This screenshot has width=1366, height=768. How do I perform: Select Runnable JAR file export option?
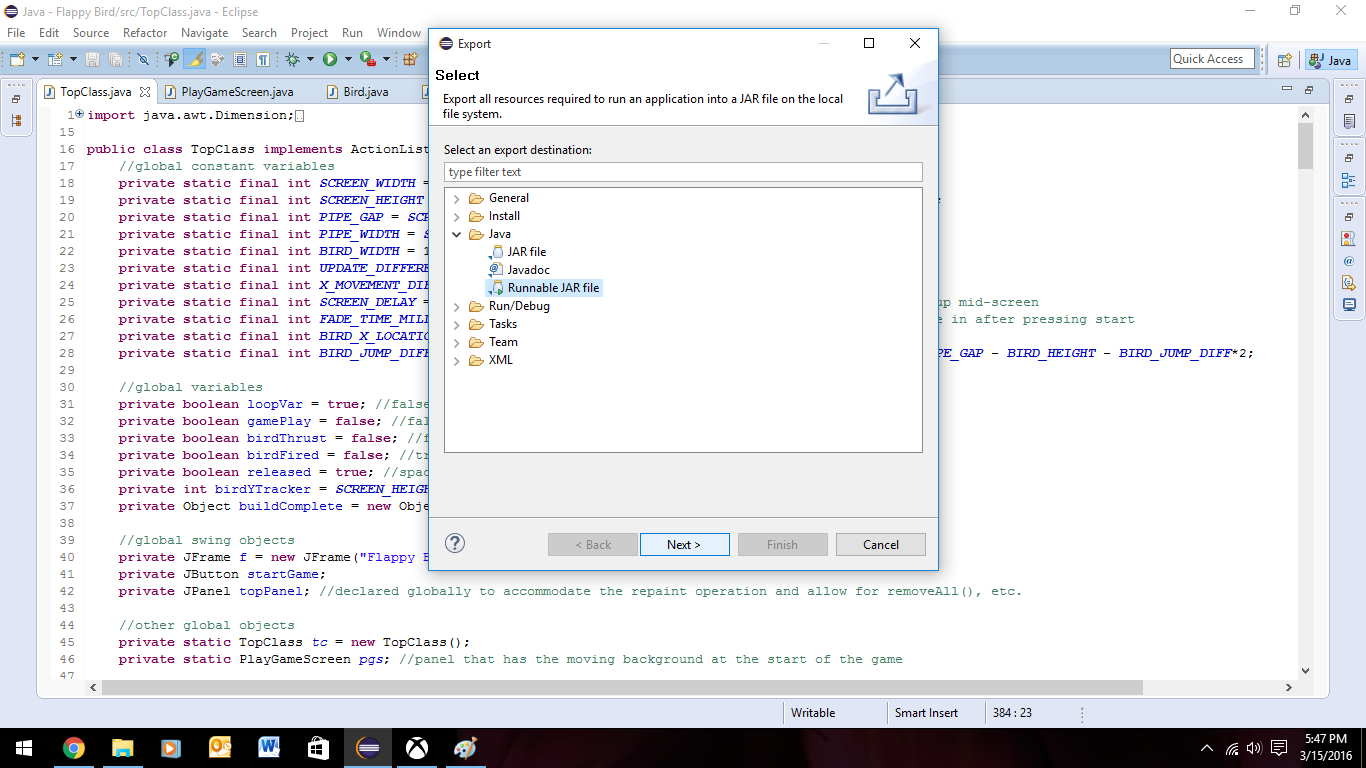click(544, 288)
